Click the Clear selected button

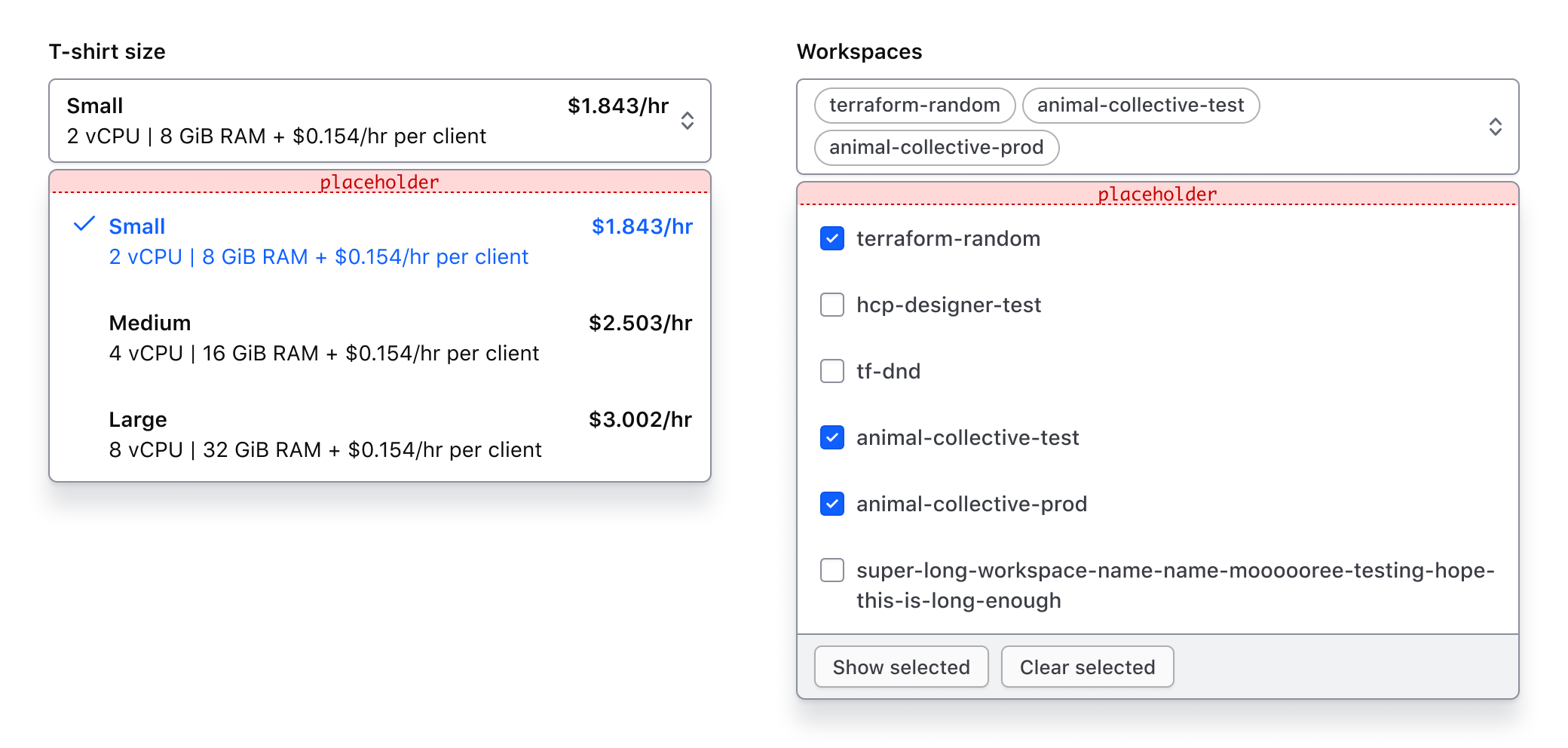coord(1087,667)
